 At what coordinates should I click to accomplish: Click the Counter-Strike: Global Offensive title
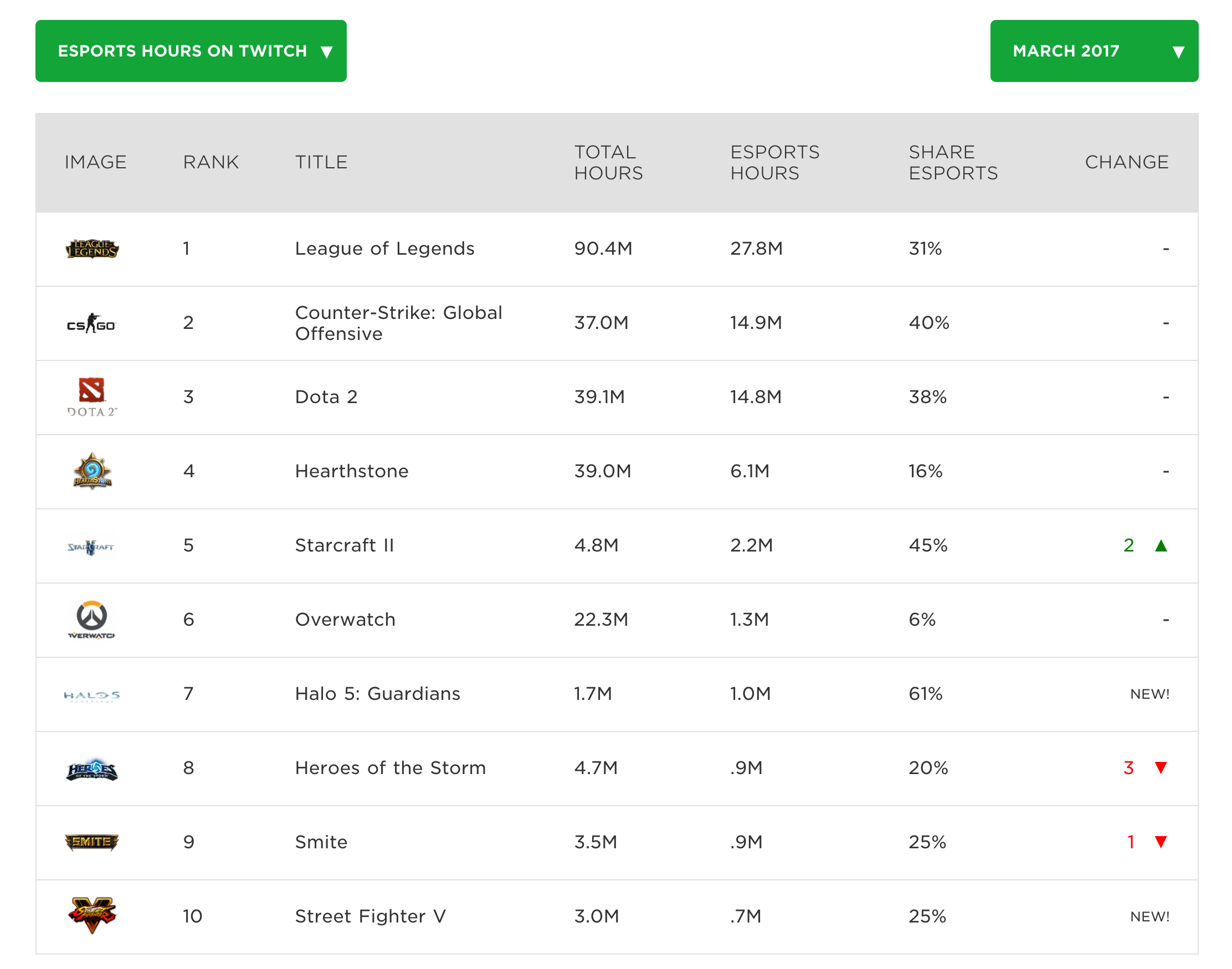pos(398,323)
